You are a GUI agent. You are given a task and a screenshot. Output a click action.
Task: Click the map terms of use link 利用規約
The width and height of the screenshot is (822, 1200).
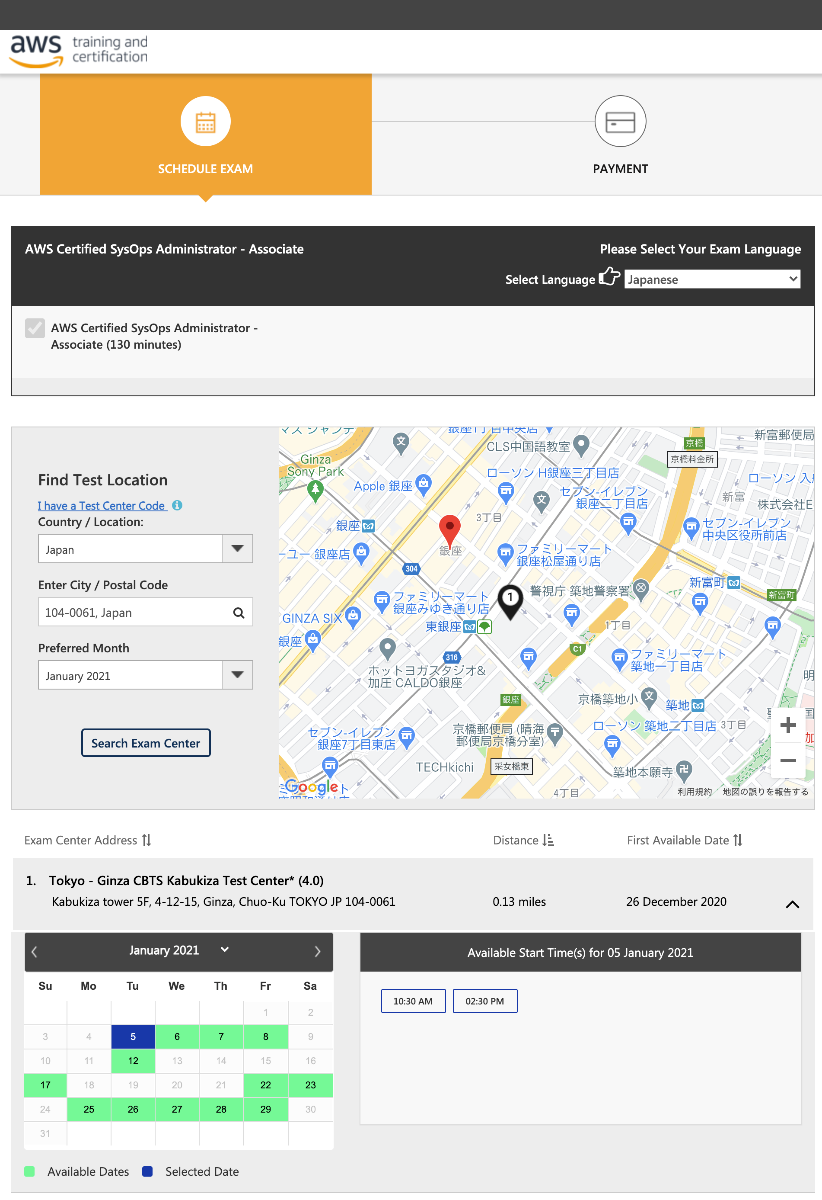point(695,792)
